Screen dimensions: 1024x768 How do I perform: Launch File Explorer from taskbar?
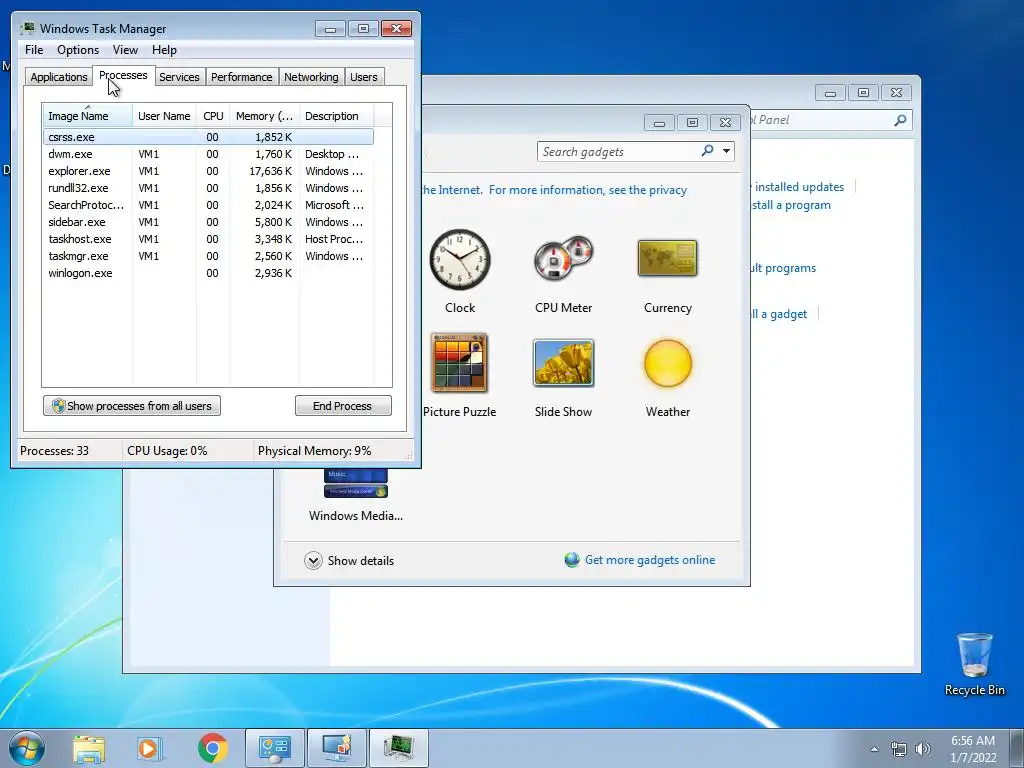coord(89,749)
